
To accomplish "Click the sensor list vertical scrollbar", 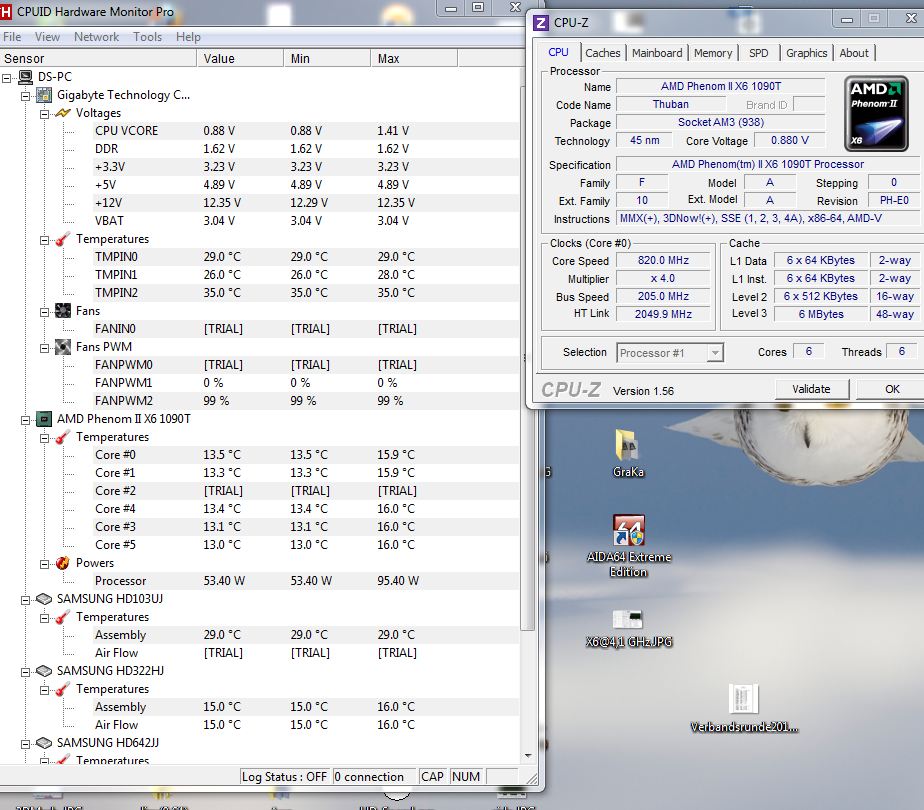I will coord(527,359).
